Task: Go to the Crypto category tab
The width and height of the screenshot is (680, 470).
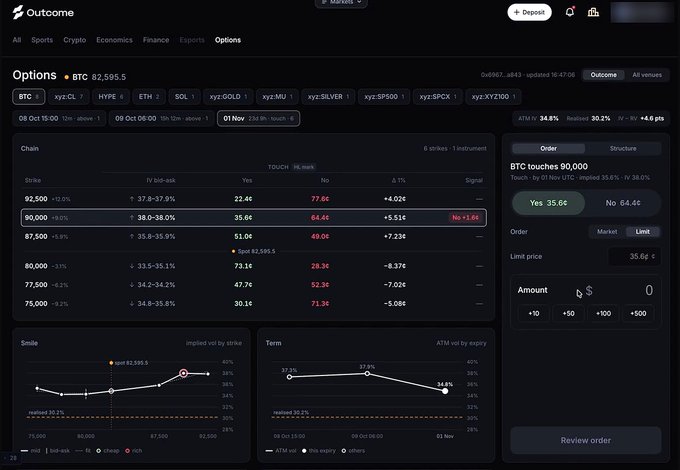Action: point(75,40)
